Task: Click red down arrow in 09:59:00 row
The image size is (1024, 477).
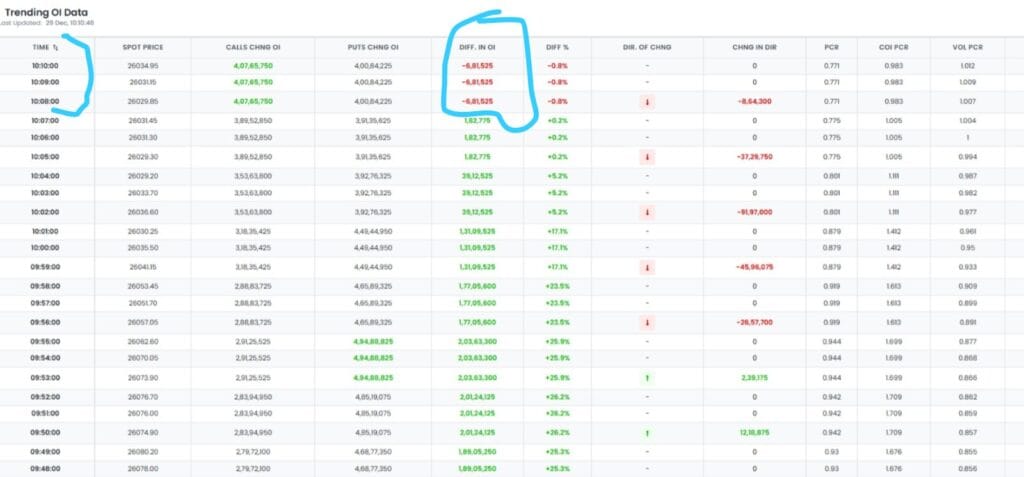Action: (647, 268)
